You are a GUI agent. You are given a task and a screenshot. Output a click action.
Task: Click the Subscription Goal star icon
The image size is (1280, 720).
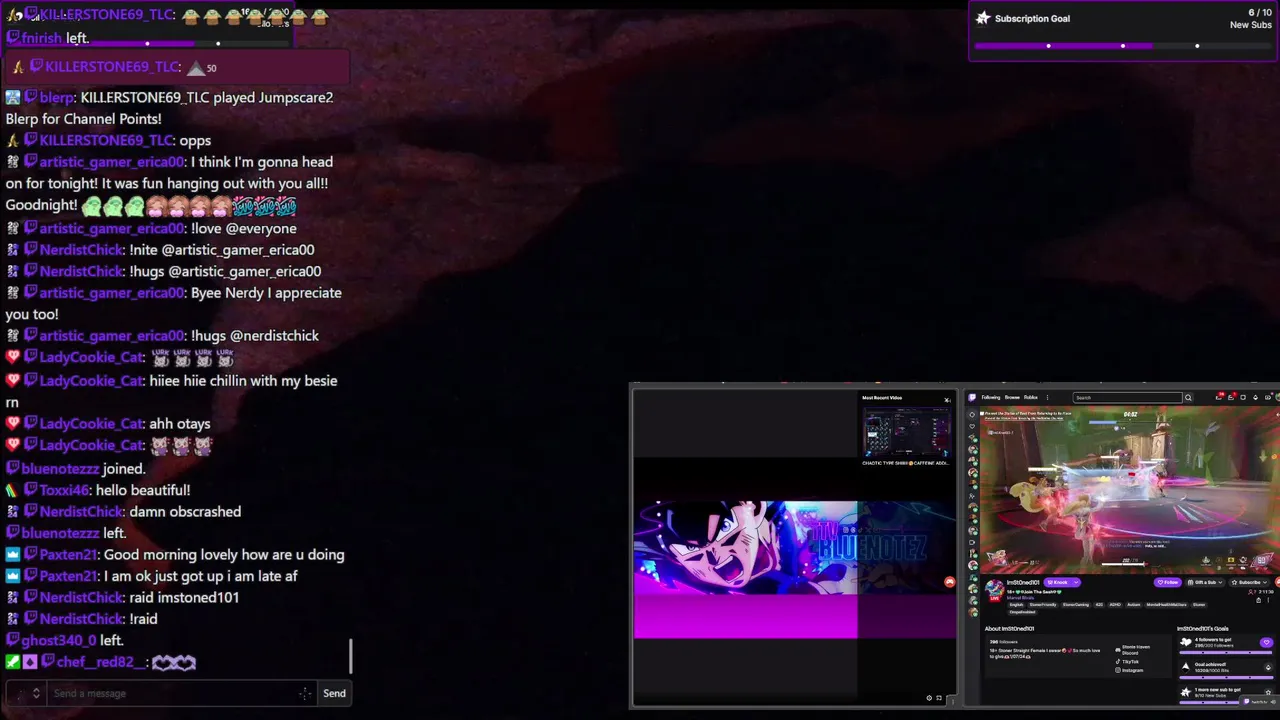click(983, 18)
